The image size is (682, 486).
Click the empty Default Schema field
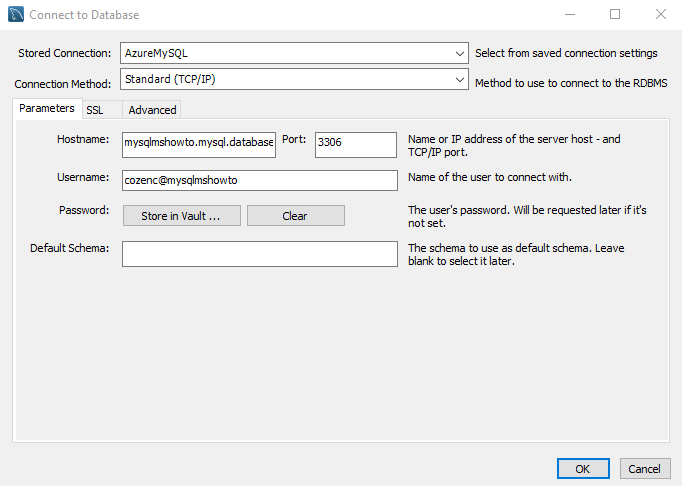pyautogui.click(x=260, y=254)
